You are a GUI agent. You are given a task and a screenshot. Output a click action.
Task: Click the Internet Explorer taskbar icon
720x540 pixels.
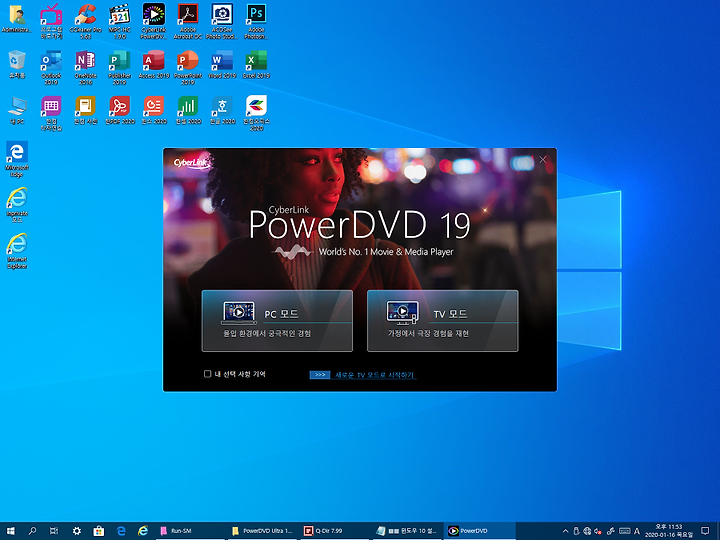click(x=143, y=531)
